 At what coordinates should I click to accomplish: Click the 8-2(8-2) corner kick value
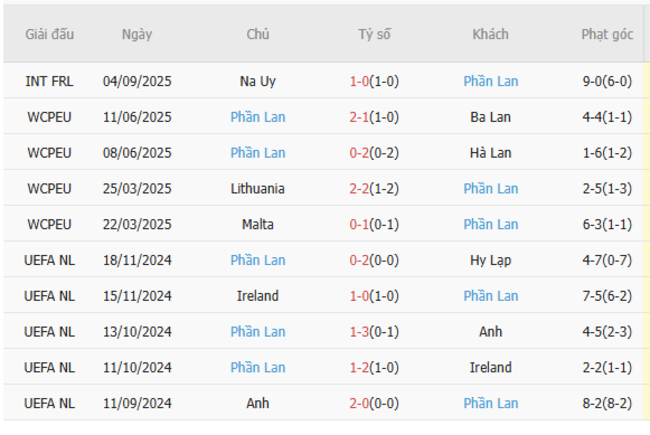coord(607,404)
